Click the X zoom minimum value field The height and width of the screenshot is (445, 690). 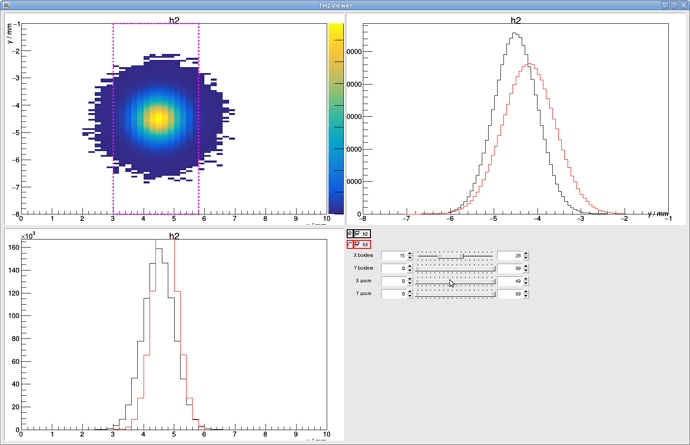393,282
